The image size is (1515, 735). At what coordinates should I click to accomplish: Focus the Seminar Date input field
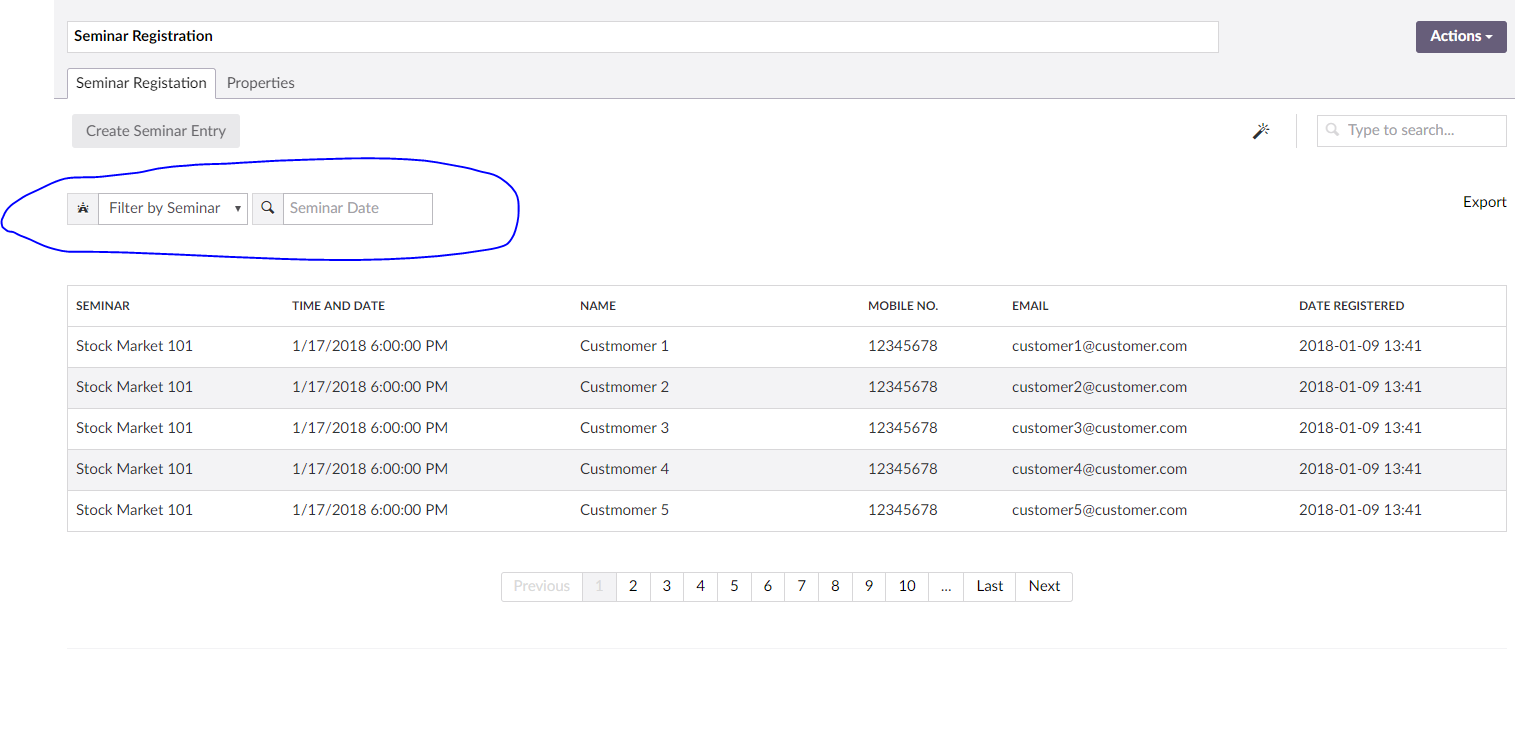357,208
